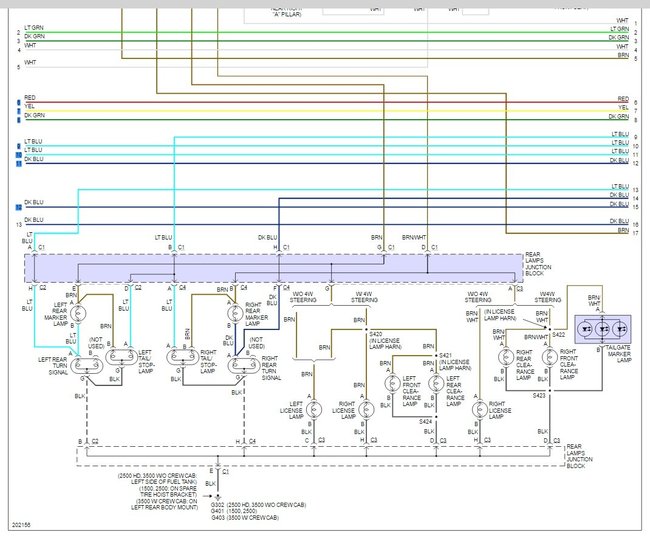Select the 'RIGHT FRONT CLEARANCE LAMP' label
The image size is (650, 541).
568,364
